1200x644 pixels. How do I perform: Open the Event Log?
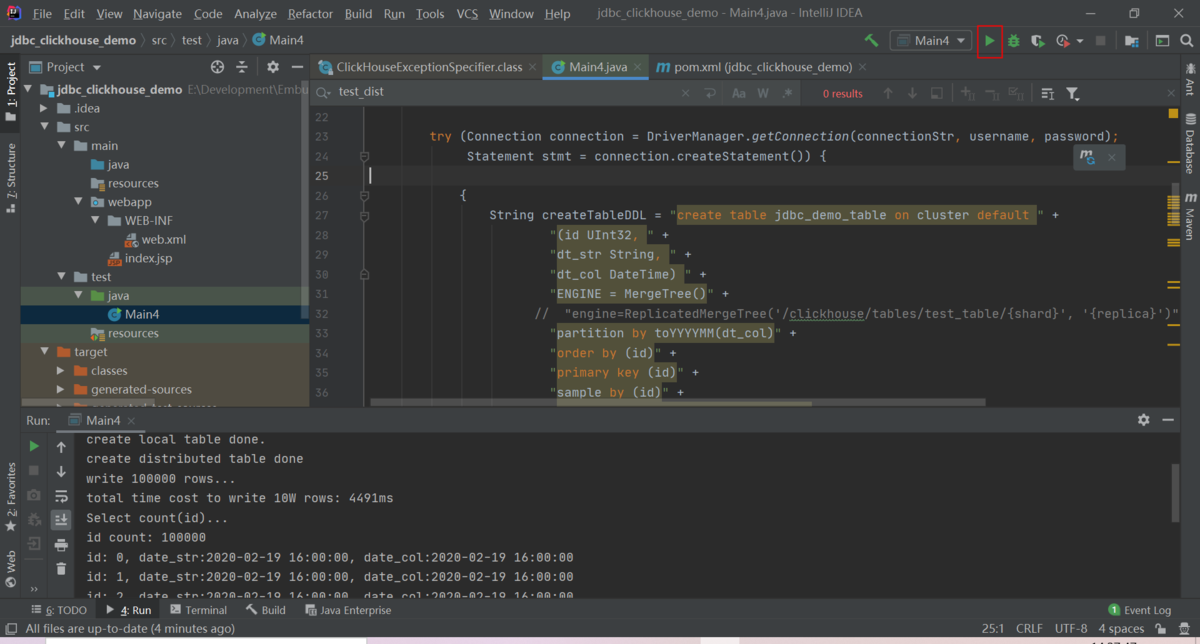[x=1140, y=610]
